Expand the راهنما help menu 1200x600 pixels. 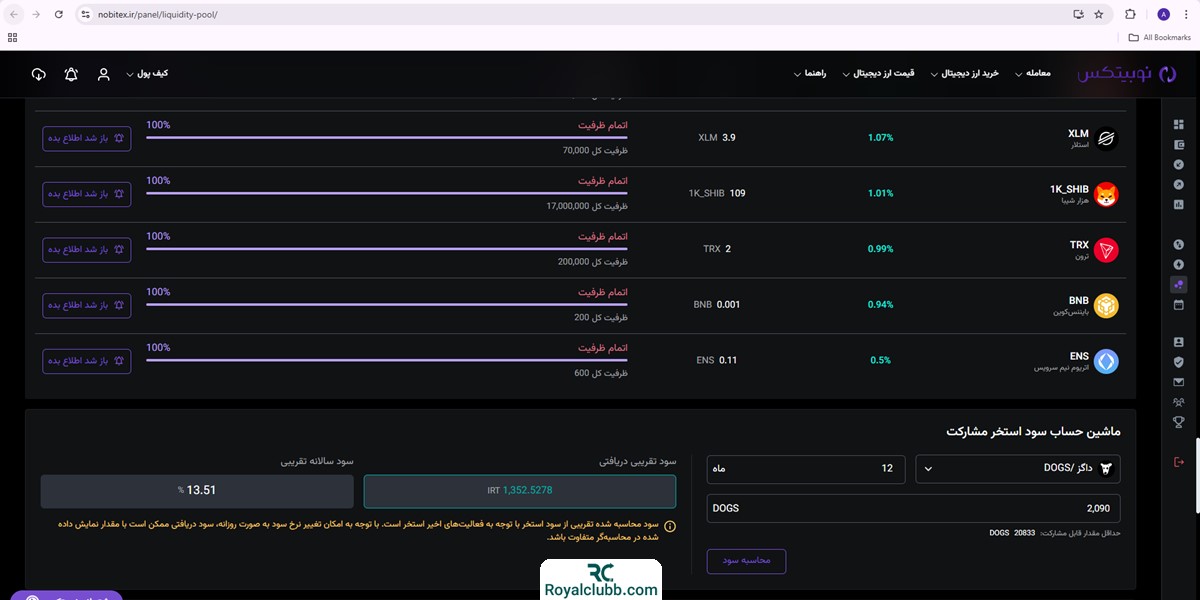coord(810,74)
